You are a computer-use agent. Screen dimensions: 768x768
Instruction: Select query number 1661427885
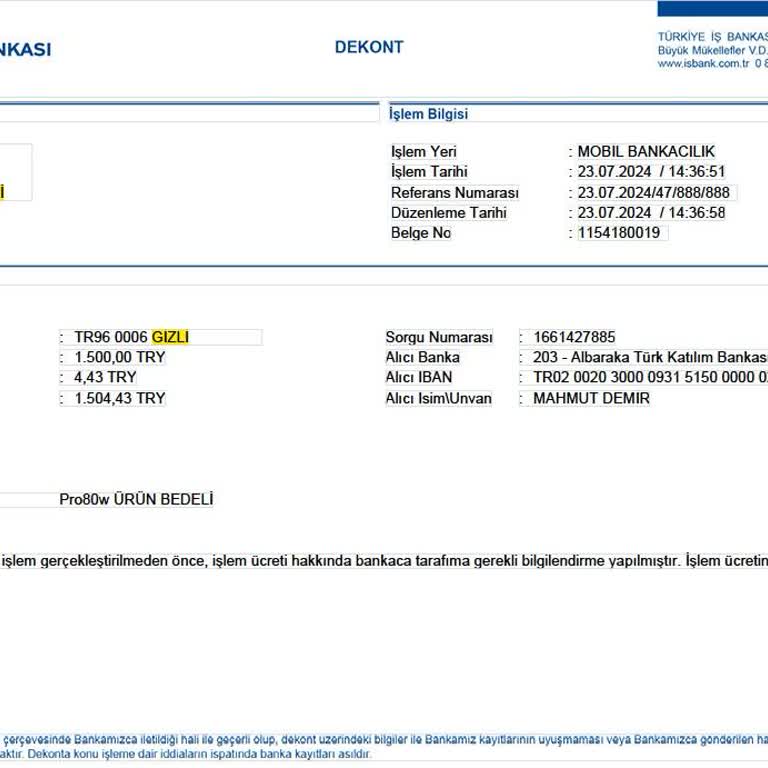pos(574,337)
